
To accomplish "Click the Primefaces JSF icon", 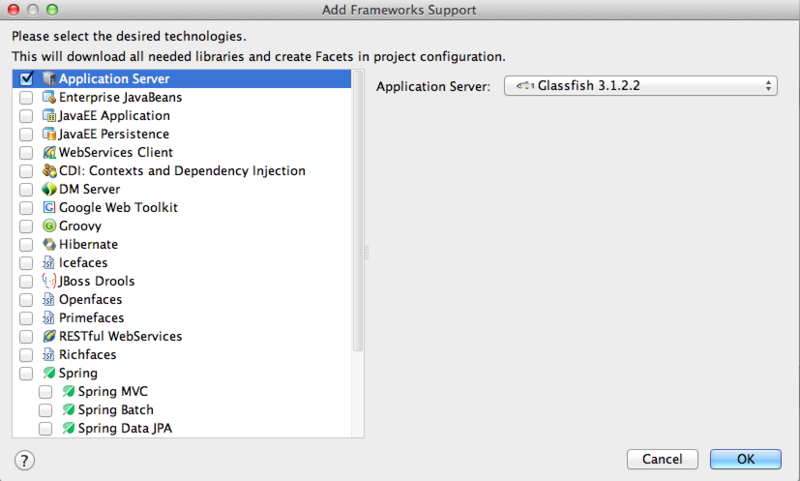I will point(49,317).
